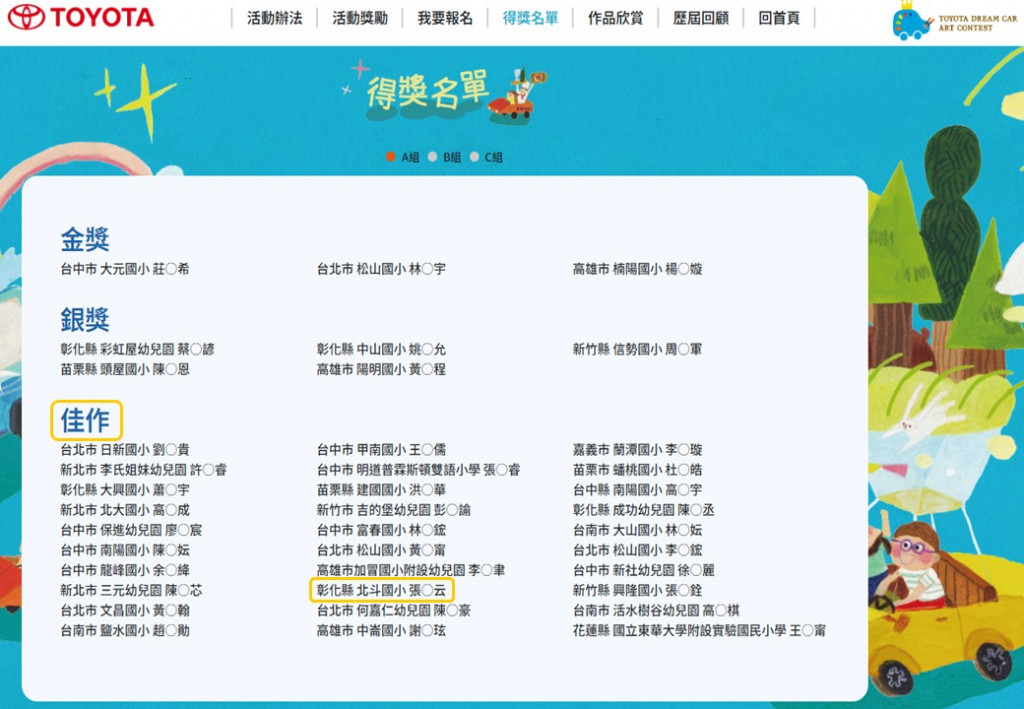Click the highlighted 佳作 heading
Screen dimensions: 1024x709
pos(86,420)
